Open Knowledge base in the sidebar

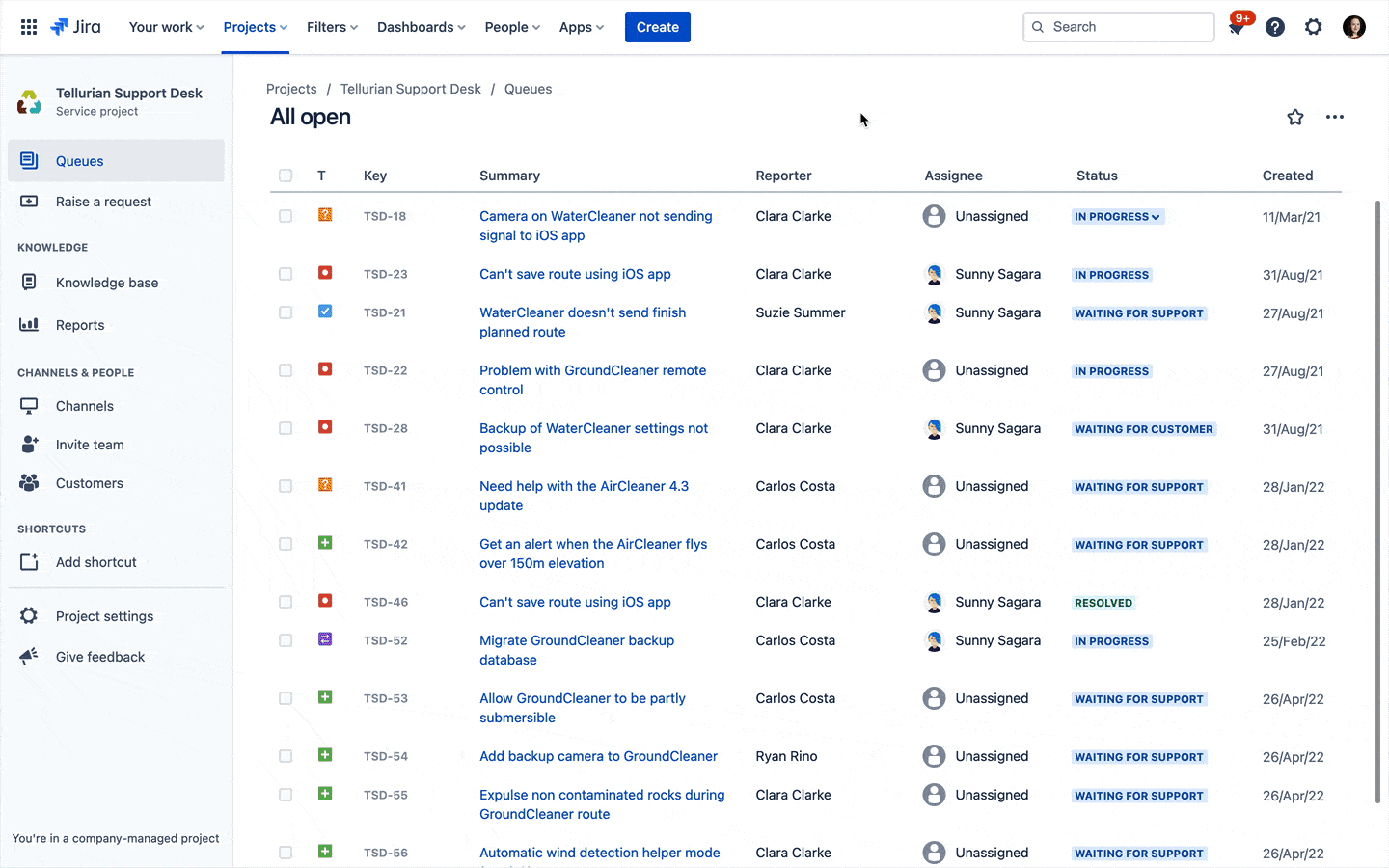(x=106, y=283)
